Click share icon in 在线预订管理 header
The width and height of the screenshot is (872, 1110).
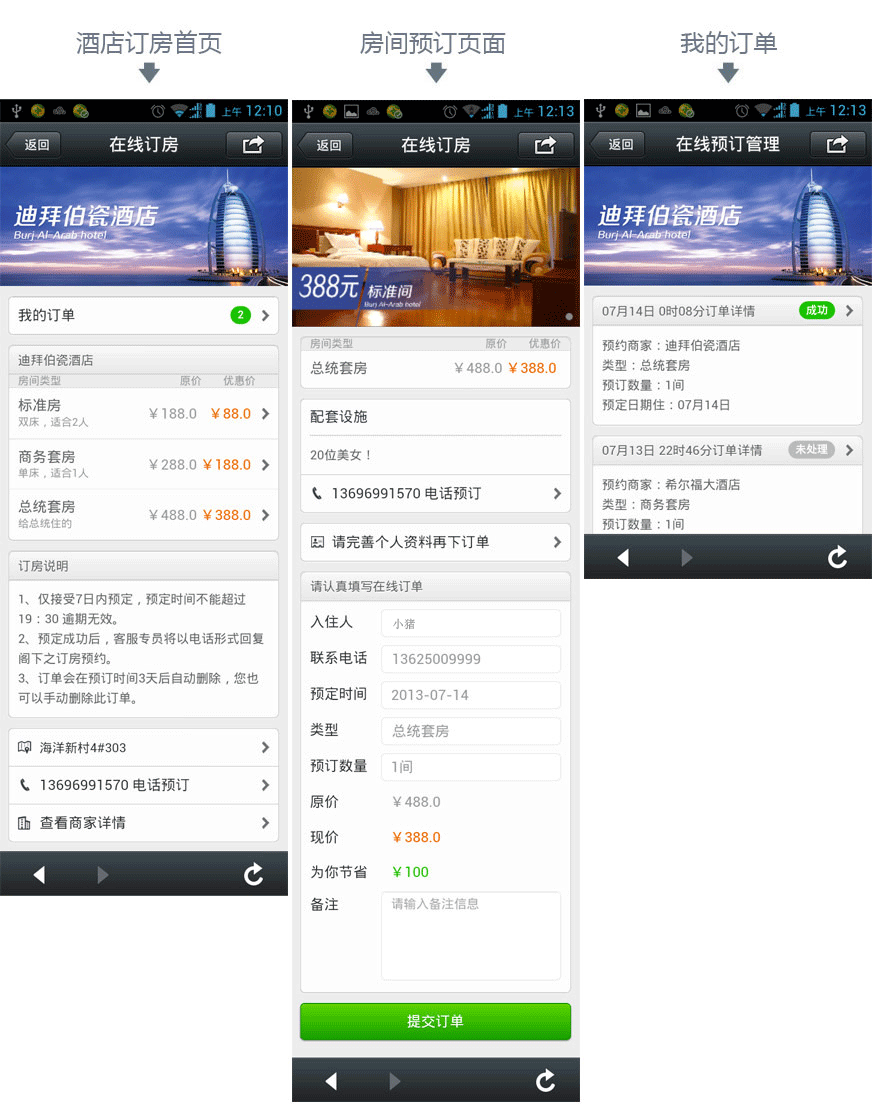click(837, 145)
